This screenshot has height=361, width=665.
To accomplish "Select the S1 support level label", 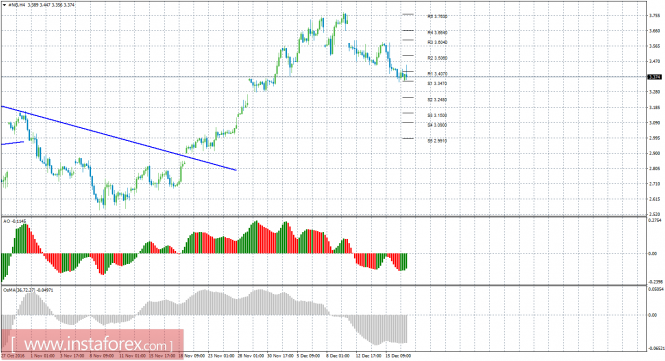I will coord(437,84).
